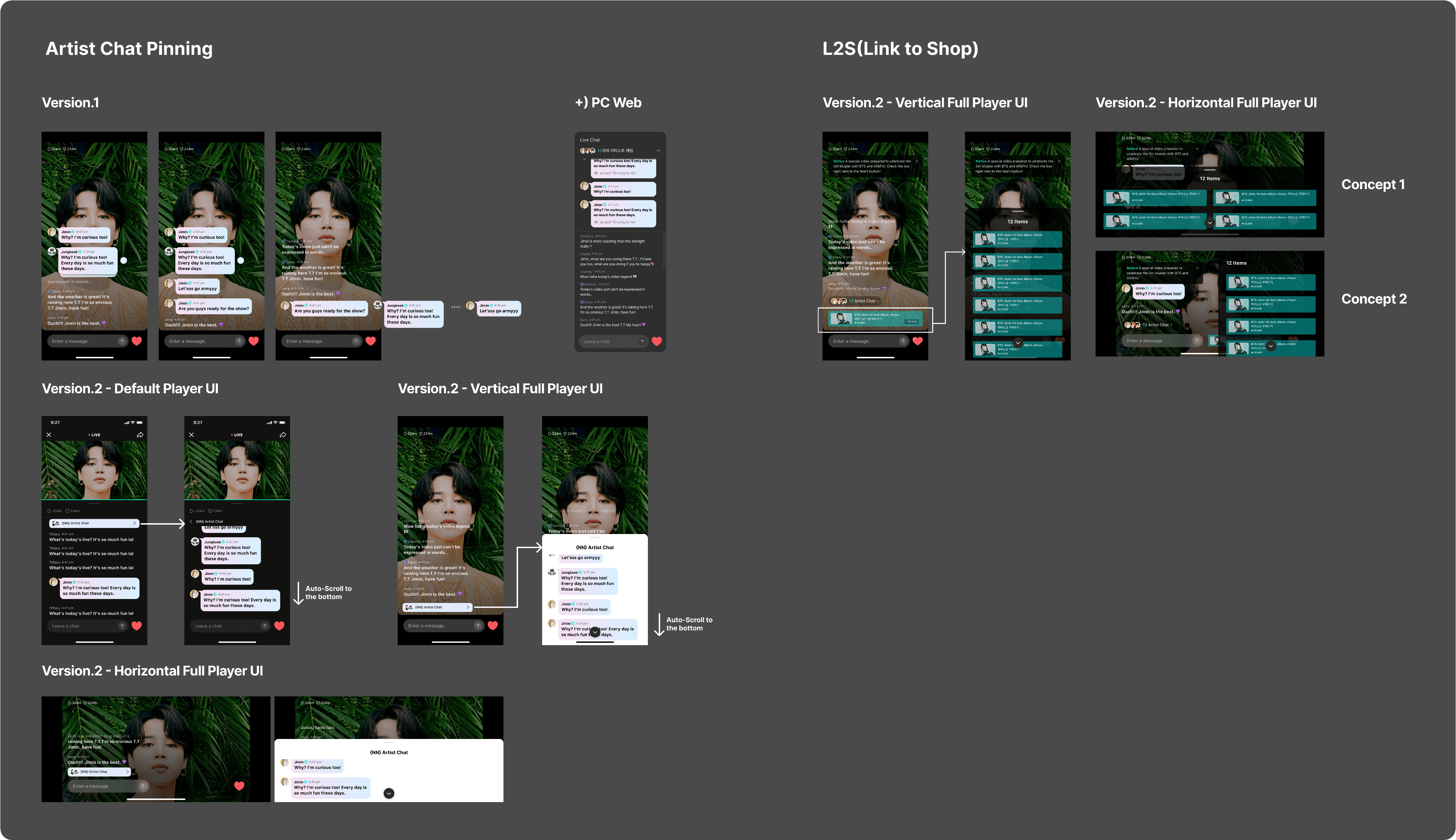The width and height of the screenshot is (1456, 840).
Task: Click send arrow in PC Web Leave a chat field
Action: [643, 342]
